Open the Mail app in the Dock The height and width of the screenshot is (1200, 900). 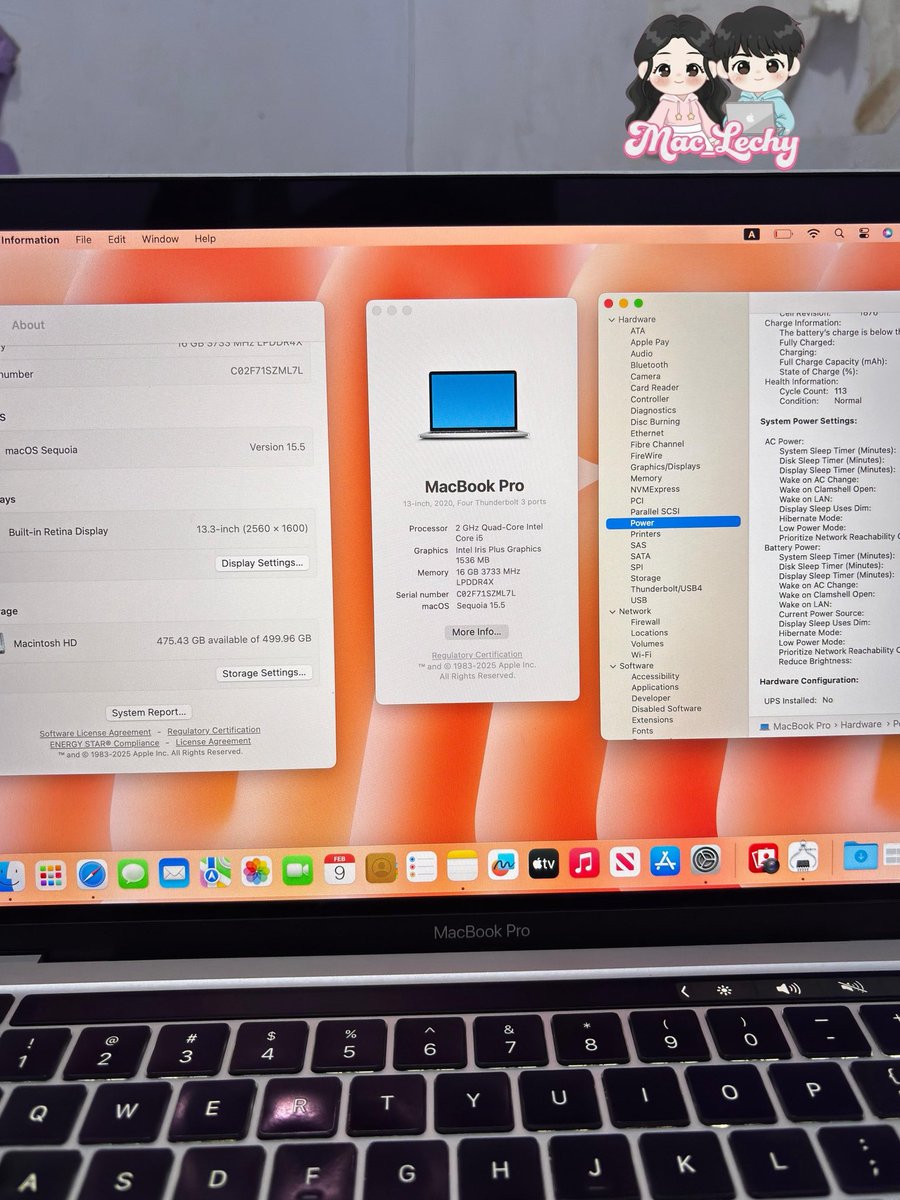point(174,872)
